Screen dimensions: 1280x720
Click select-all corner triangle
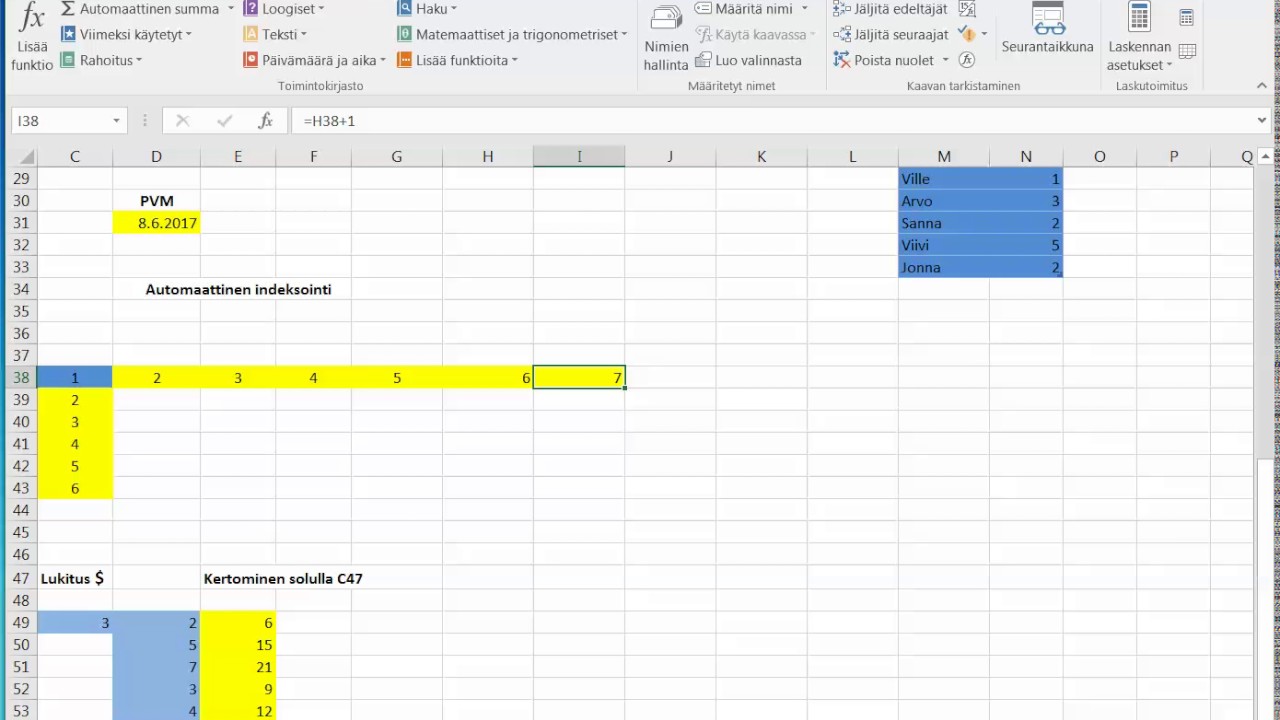(26, 157)
